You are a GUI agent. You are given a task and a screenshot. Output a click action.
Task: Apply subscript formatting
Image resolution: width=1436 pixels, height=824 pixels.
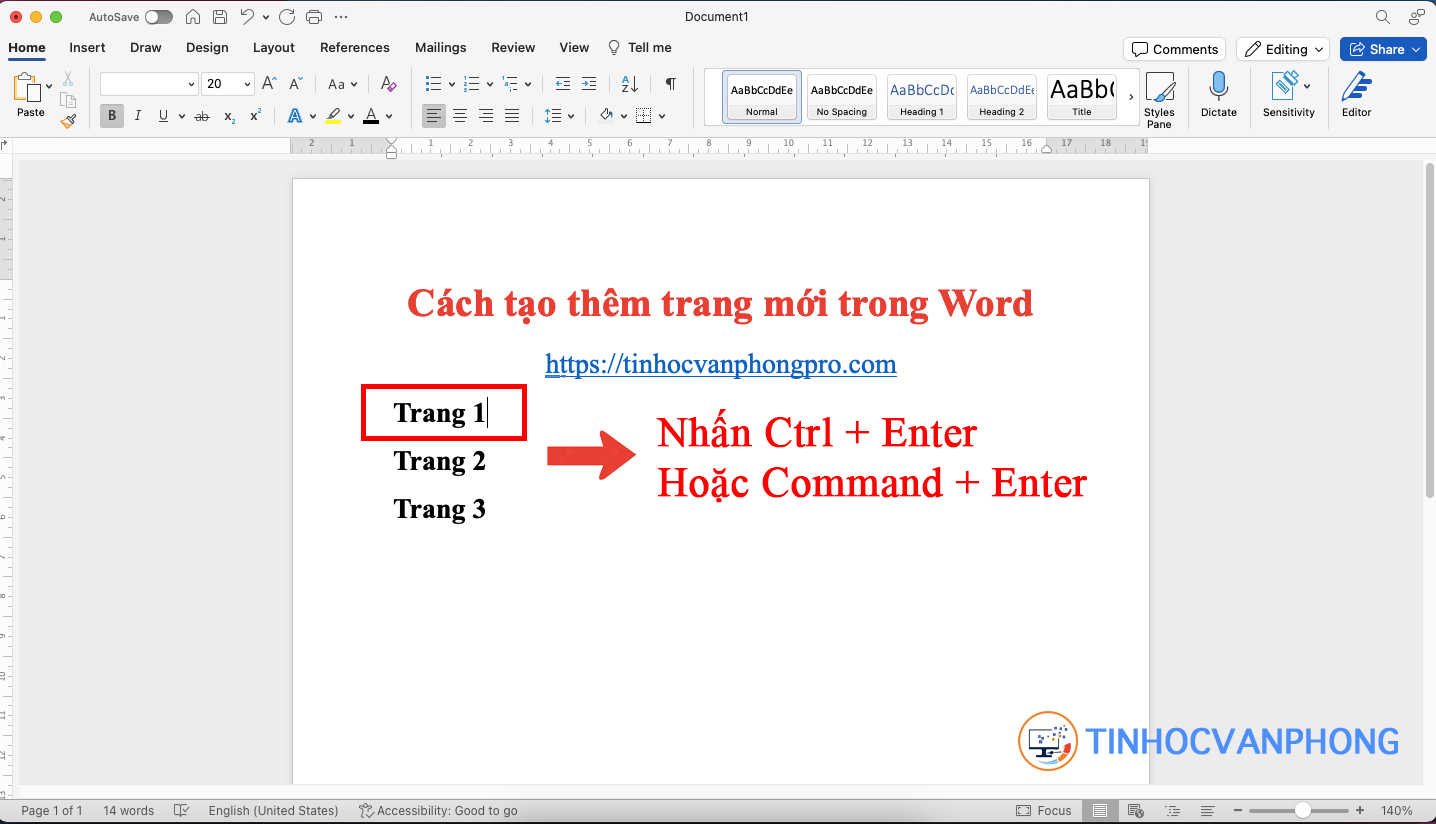[229, 116]
